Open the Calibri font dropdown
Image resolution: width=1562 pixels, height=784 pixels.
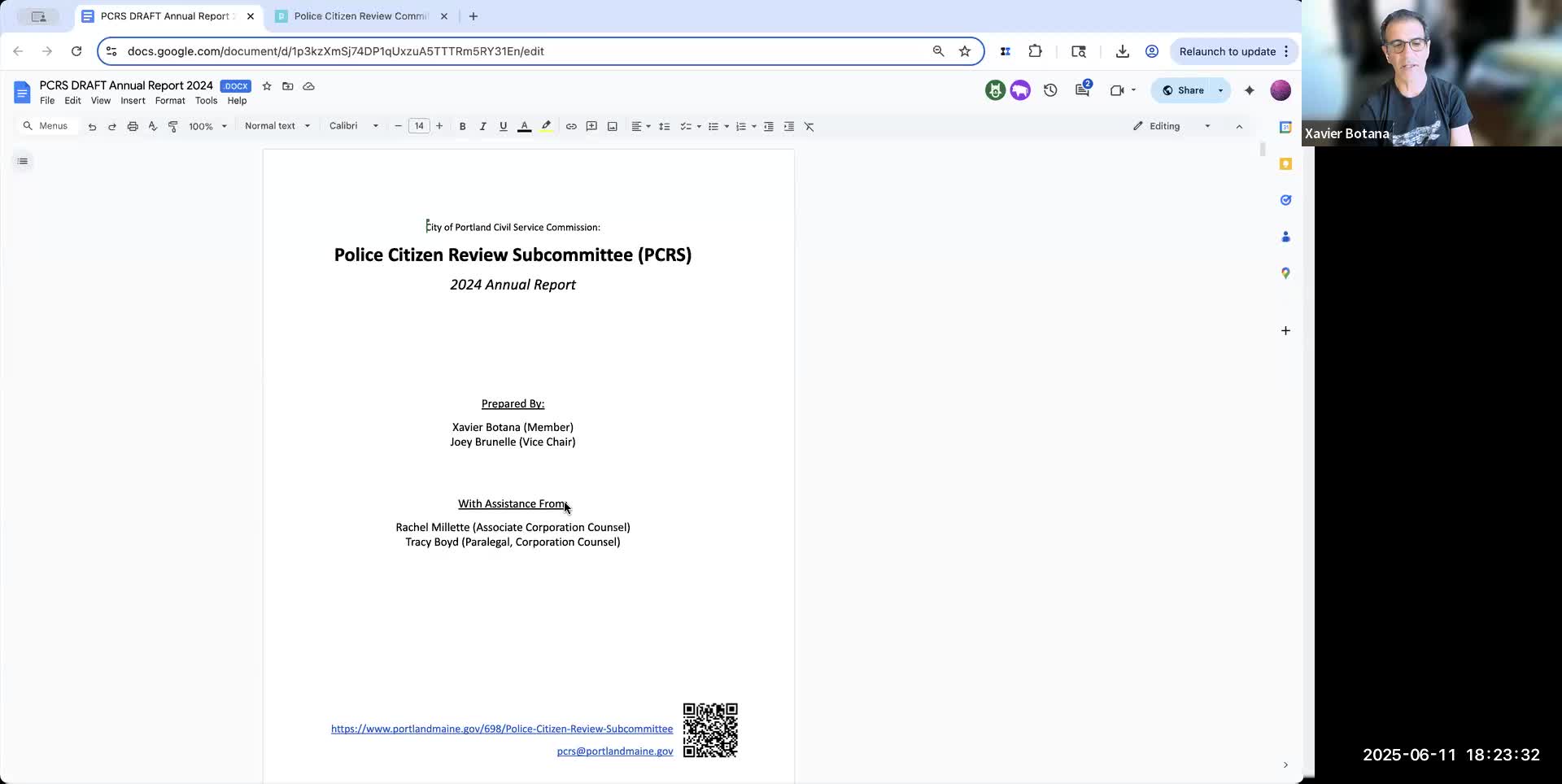coord(354,126)
